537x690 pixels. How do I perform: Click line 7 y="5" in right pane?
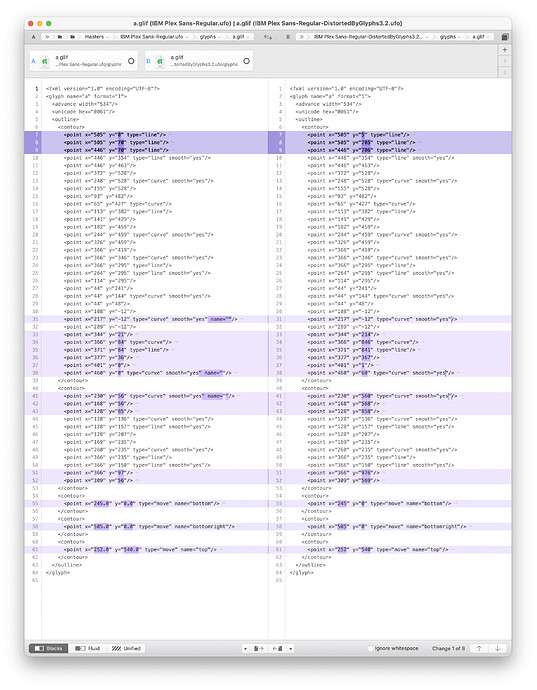click(363, 135)
